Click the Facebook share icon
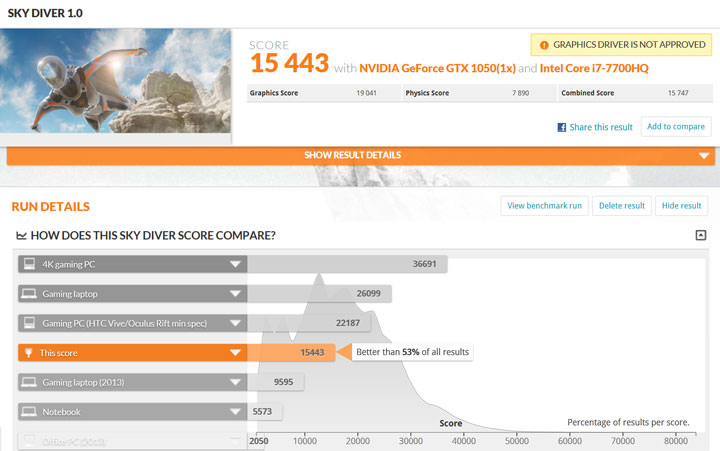 pyautogui.click(x=562, y=127)
